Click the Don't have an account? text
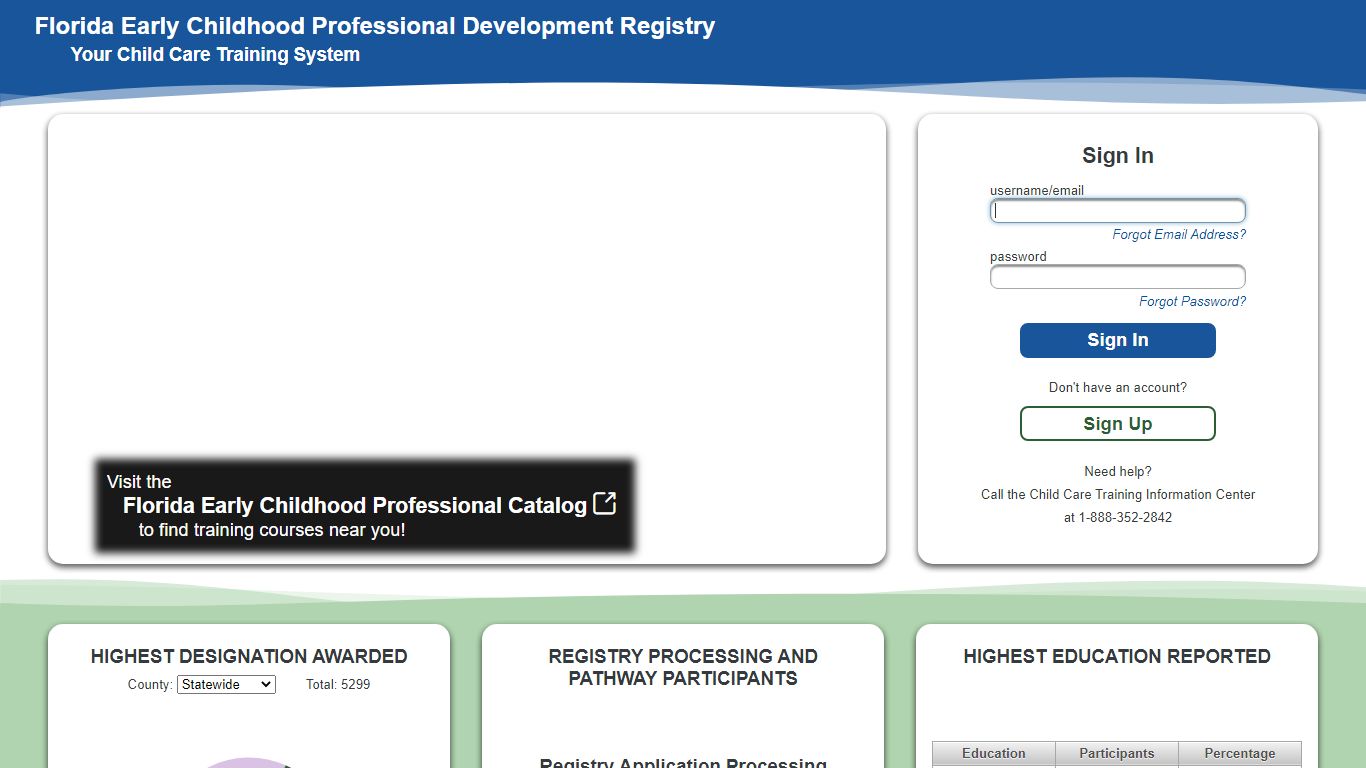Viewport: 1366px width, 768px height. pos(1117,388)
